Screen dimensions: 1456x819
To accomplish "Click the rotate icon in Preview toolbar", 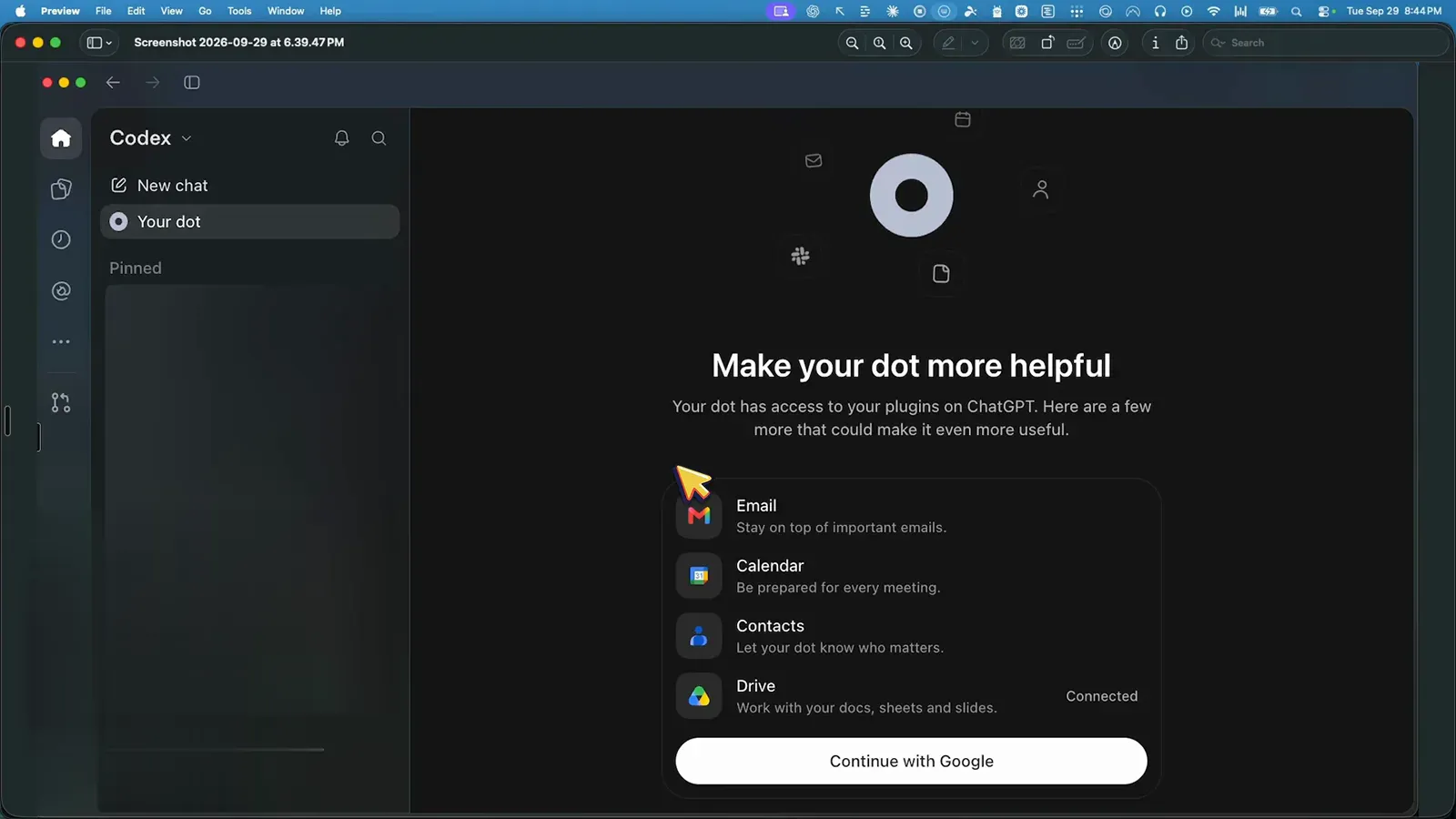I will pos(1047,43).
